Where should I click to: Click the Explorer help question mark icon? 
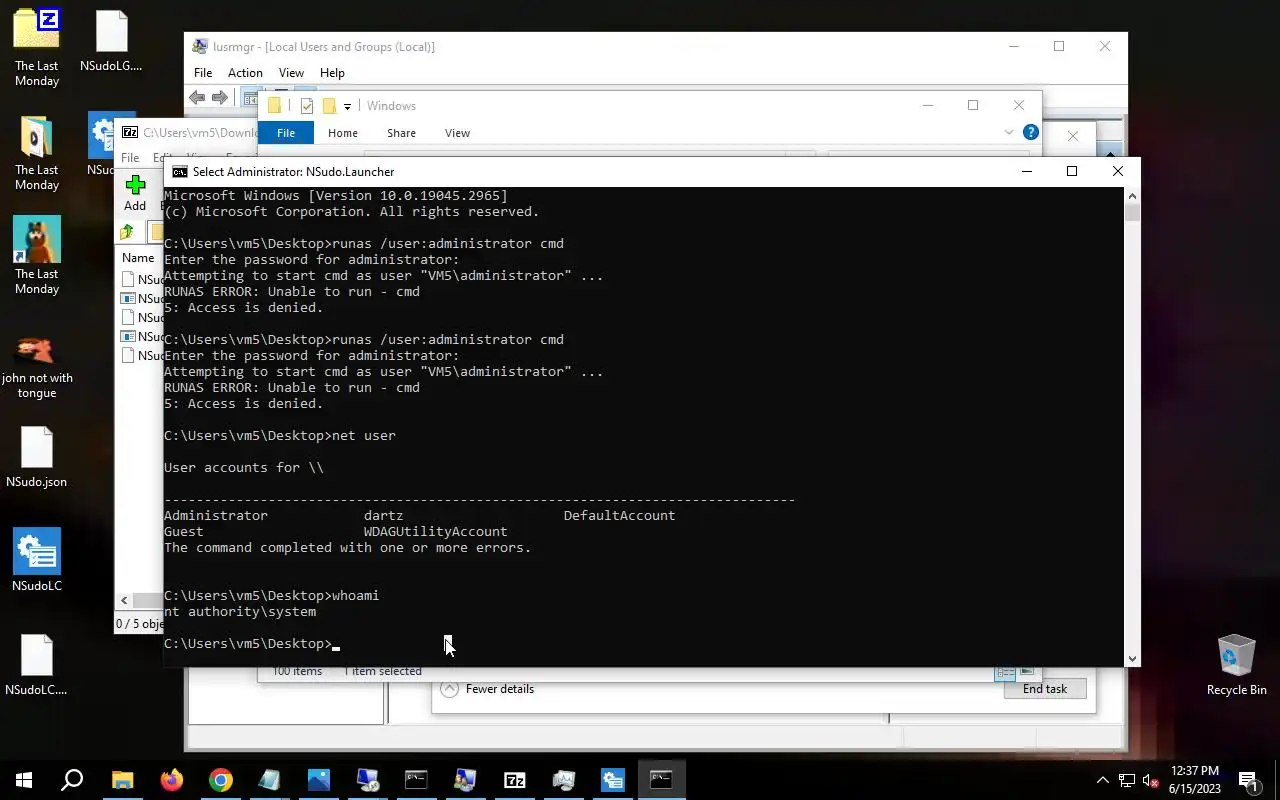point(1031,132)
